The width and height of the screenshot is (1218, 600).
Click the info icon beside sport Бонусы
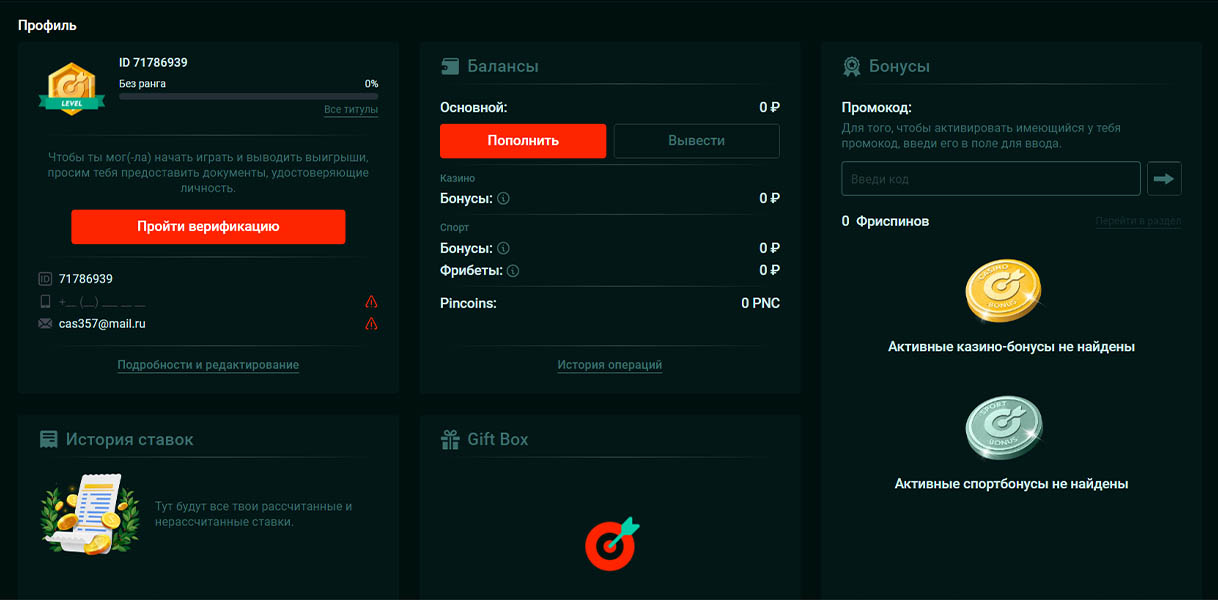[x=503, y=248]
